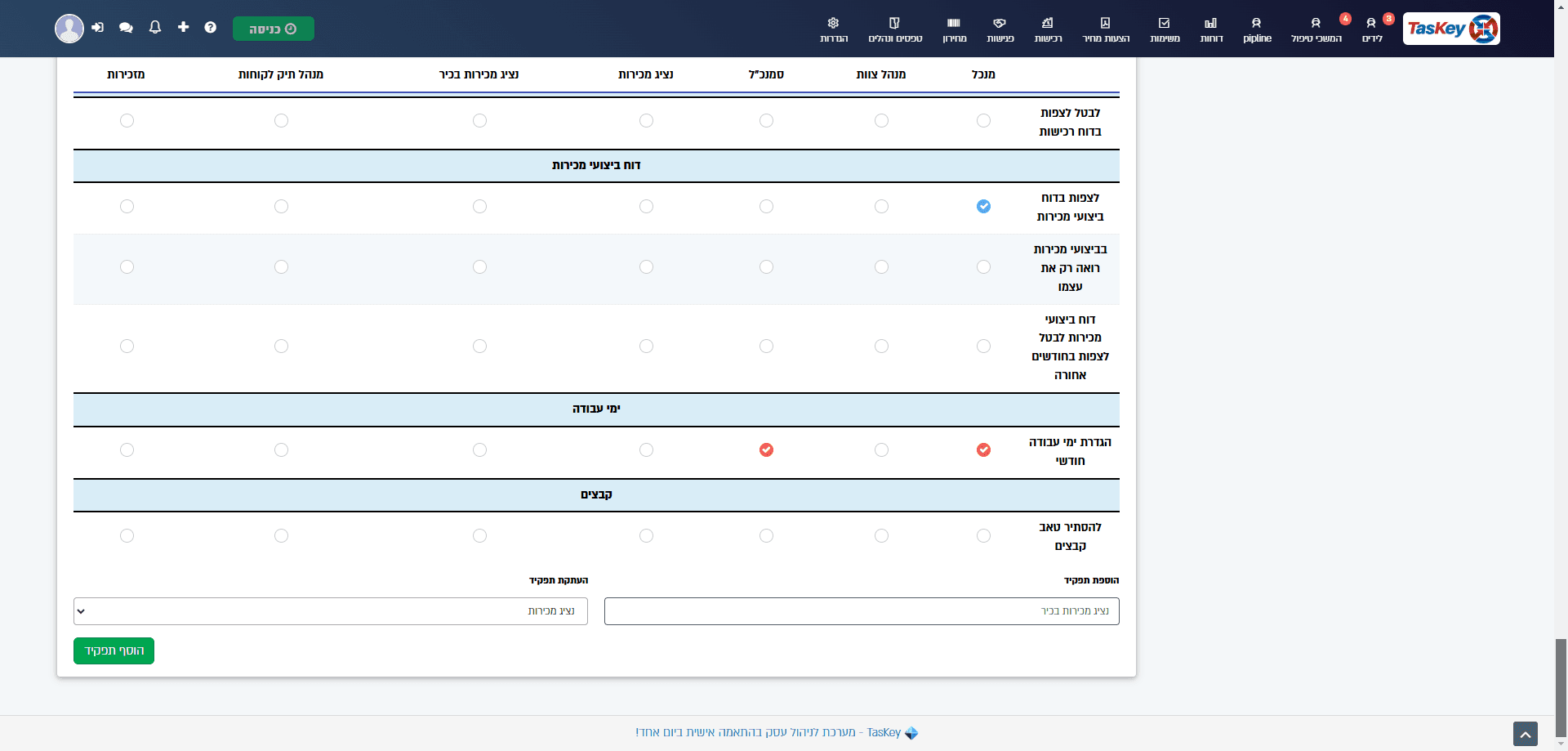Uncheck סמנכ"ל for הגדרת ימי עבודה חודשי
The height and width of the screenshot is (751, 1568).
(766, 450)
